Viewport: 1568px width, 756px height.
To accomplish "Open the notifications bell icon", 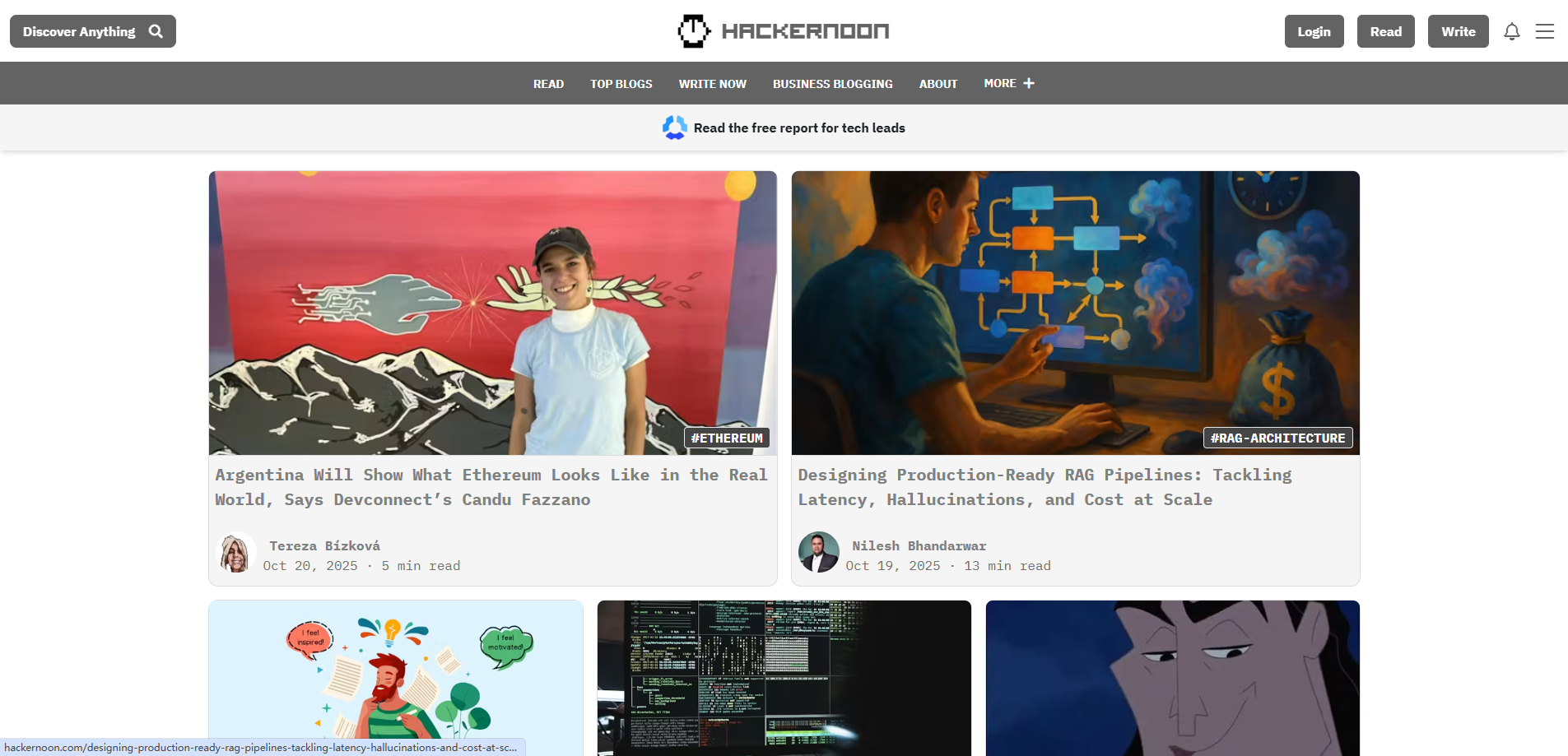I will [1512, 31].
